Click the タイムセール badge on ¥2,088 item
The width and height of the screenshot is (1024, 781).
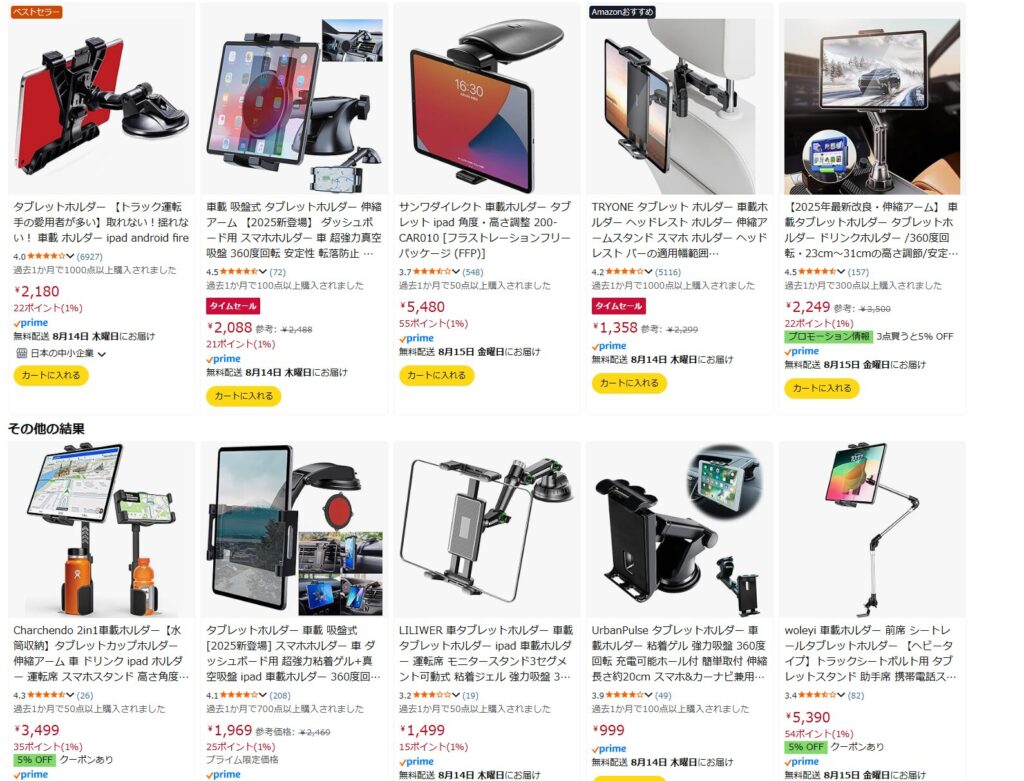tap(232, 306)
